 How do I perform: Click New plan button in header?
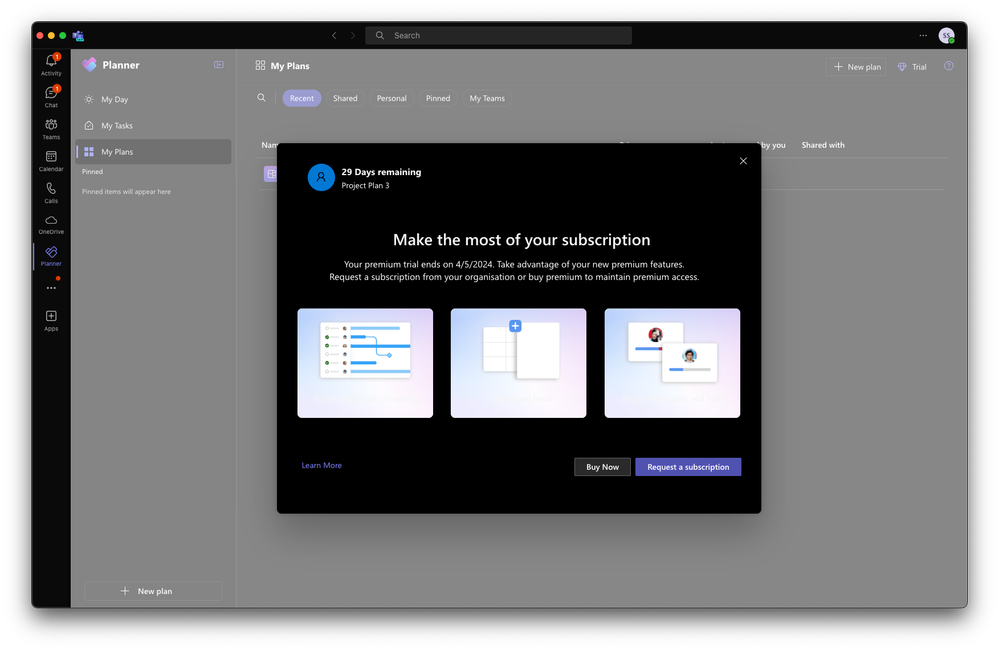(x=856, y=67)
